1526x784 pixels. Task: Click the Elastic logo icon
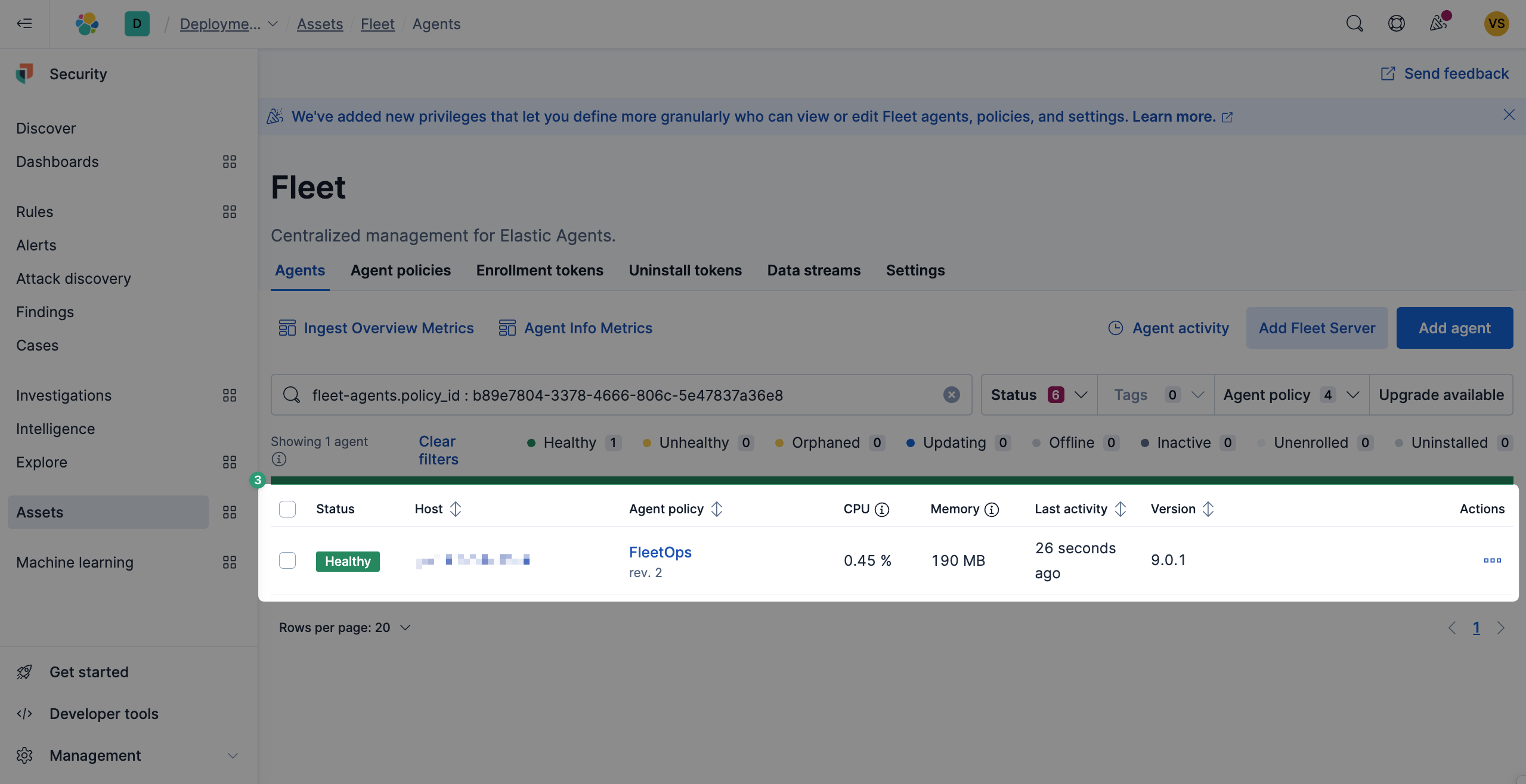tap(87, 24)
